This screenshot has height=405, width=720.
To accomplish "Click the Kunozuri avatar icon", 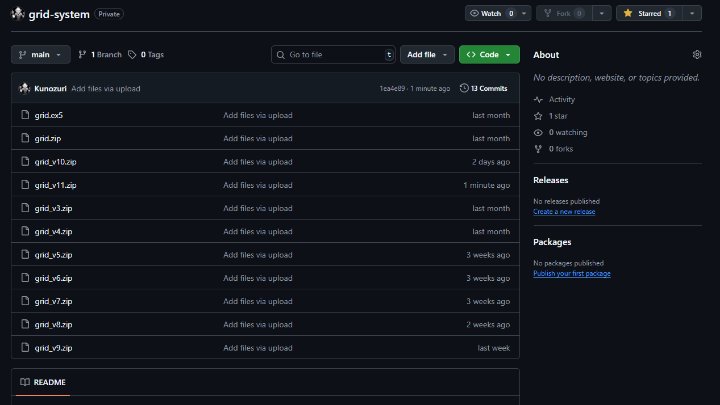I will pyautogui.click(x=25, y=88).
